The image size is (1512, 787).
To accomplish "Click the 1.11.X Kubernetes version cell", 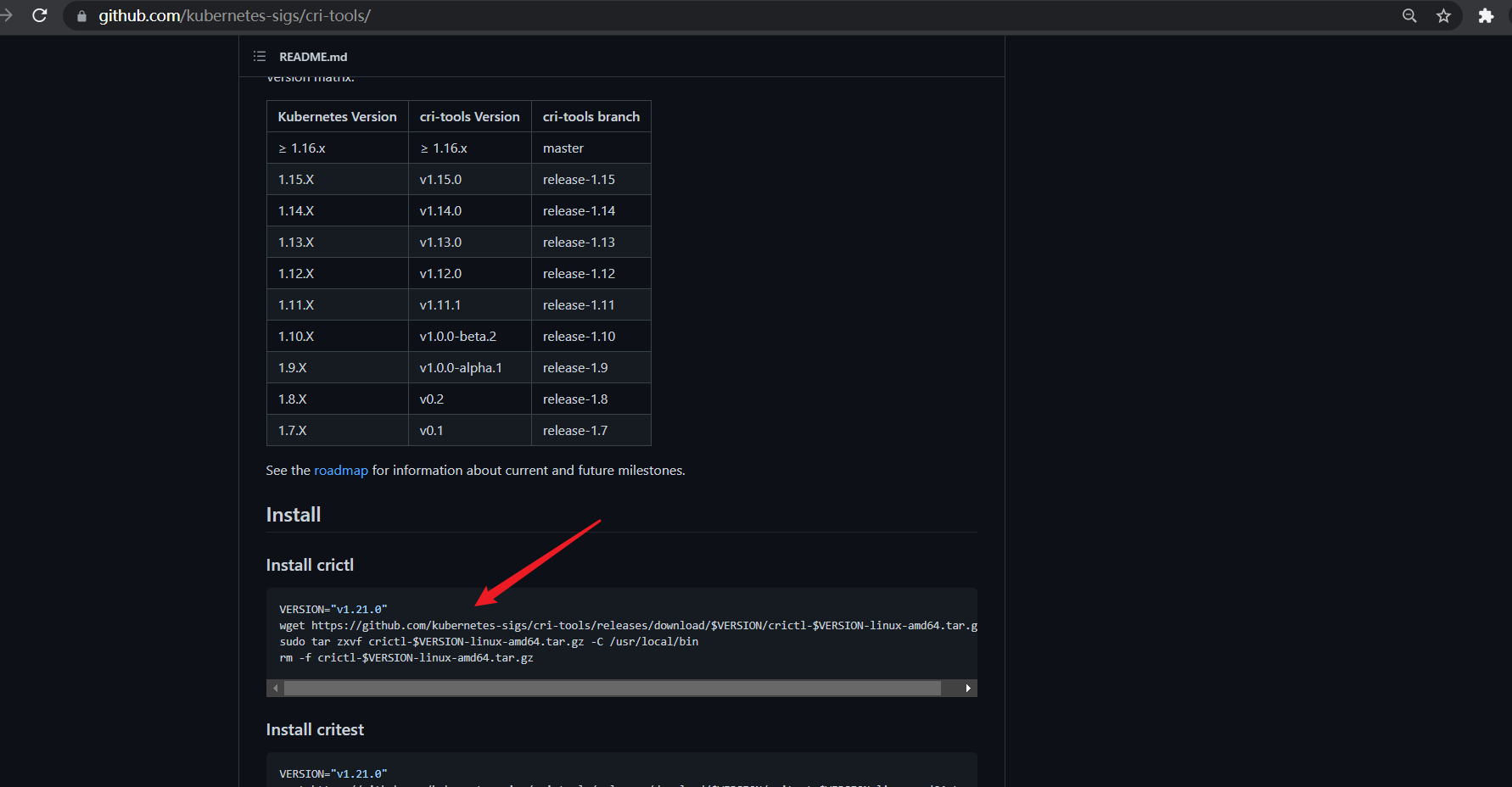I will [x=338, y=304].
